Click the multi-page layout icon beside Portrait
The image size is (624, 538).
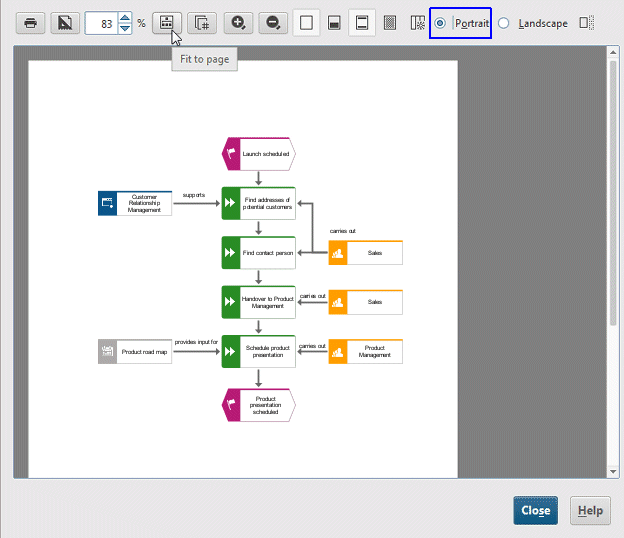click(x=417, y=23)
